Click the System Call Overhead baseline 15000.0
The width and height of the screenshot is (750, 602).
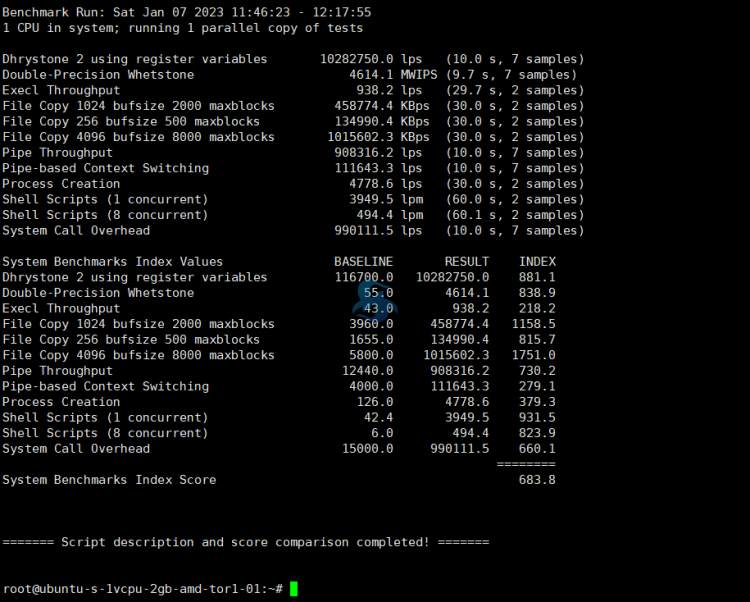pyautogui.click(x=364, y=449)
